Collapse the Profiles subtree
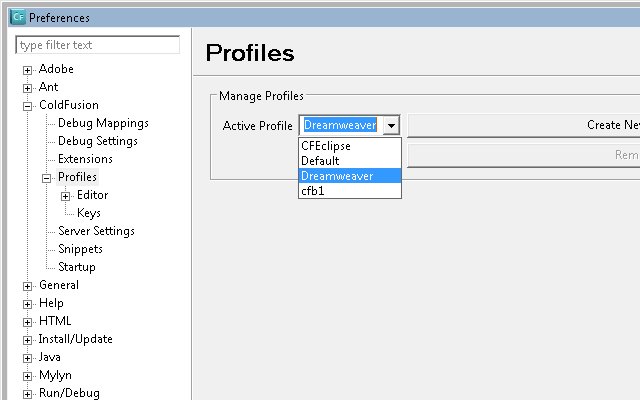Image resolution: width=640 pixels, height=400 pixels. (47, 178)
